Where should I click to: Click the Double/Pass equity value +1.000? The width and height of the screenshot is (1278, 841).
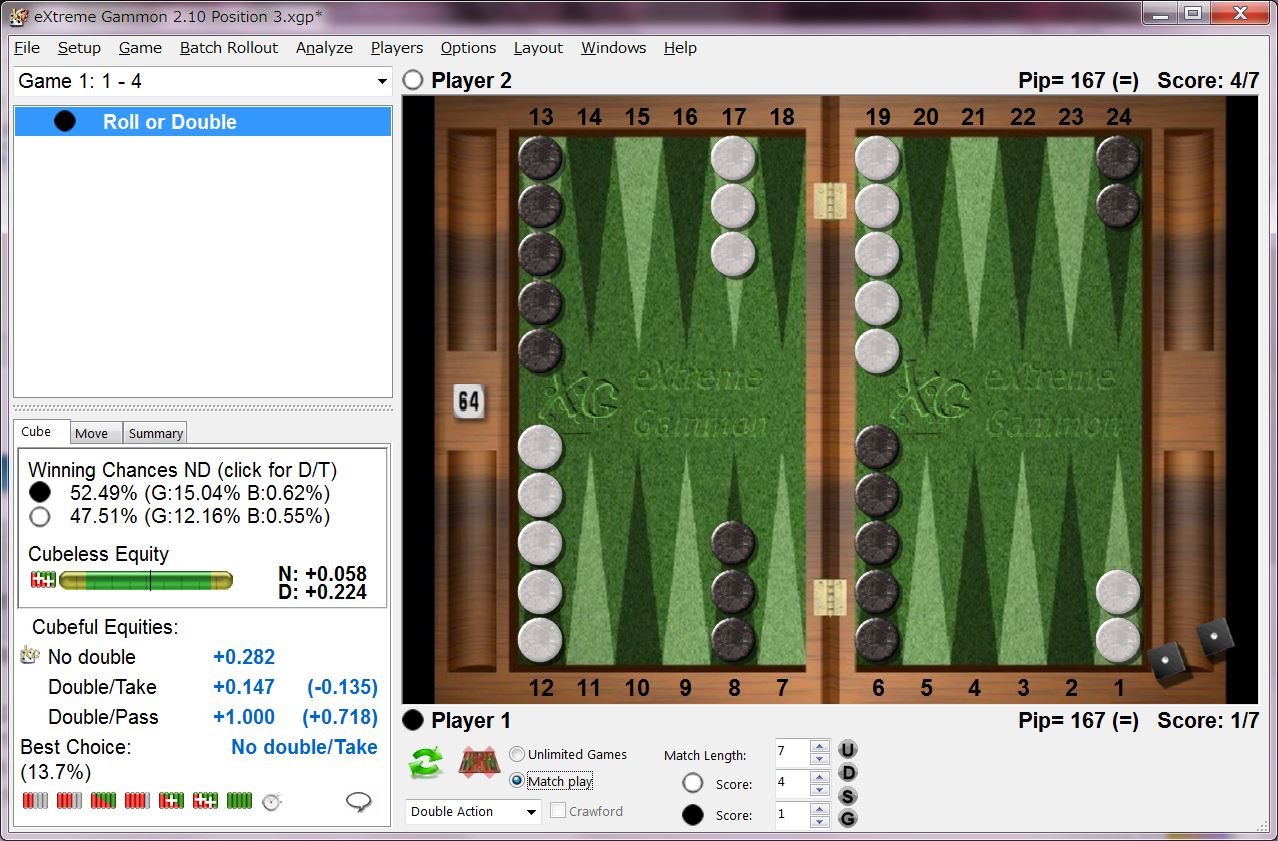244,717
